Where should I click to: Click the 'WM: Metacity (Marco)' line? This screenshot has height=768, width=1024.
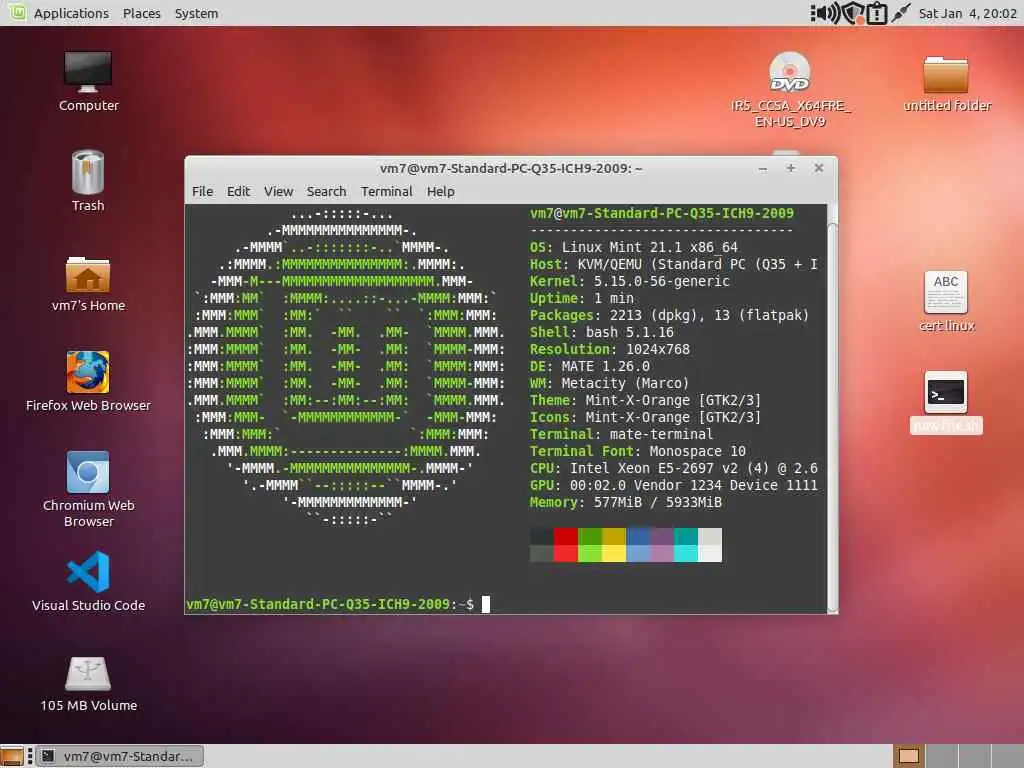(x=609, y=383)
